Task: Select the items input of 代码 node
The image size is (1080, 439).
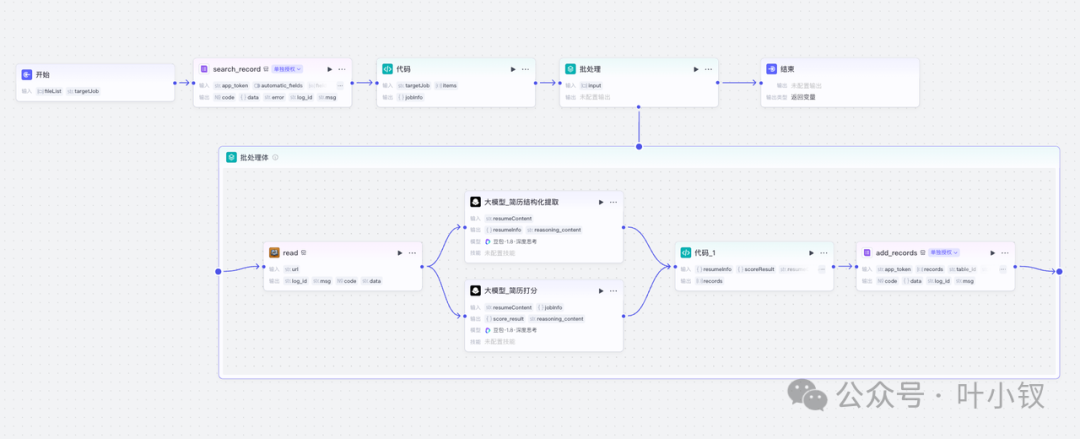Action: coord(446,85)
